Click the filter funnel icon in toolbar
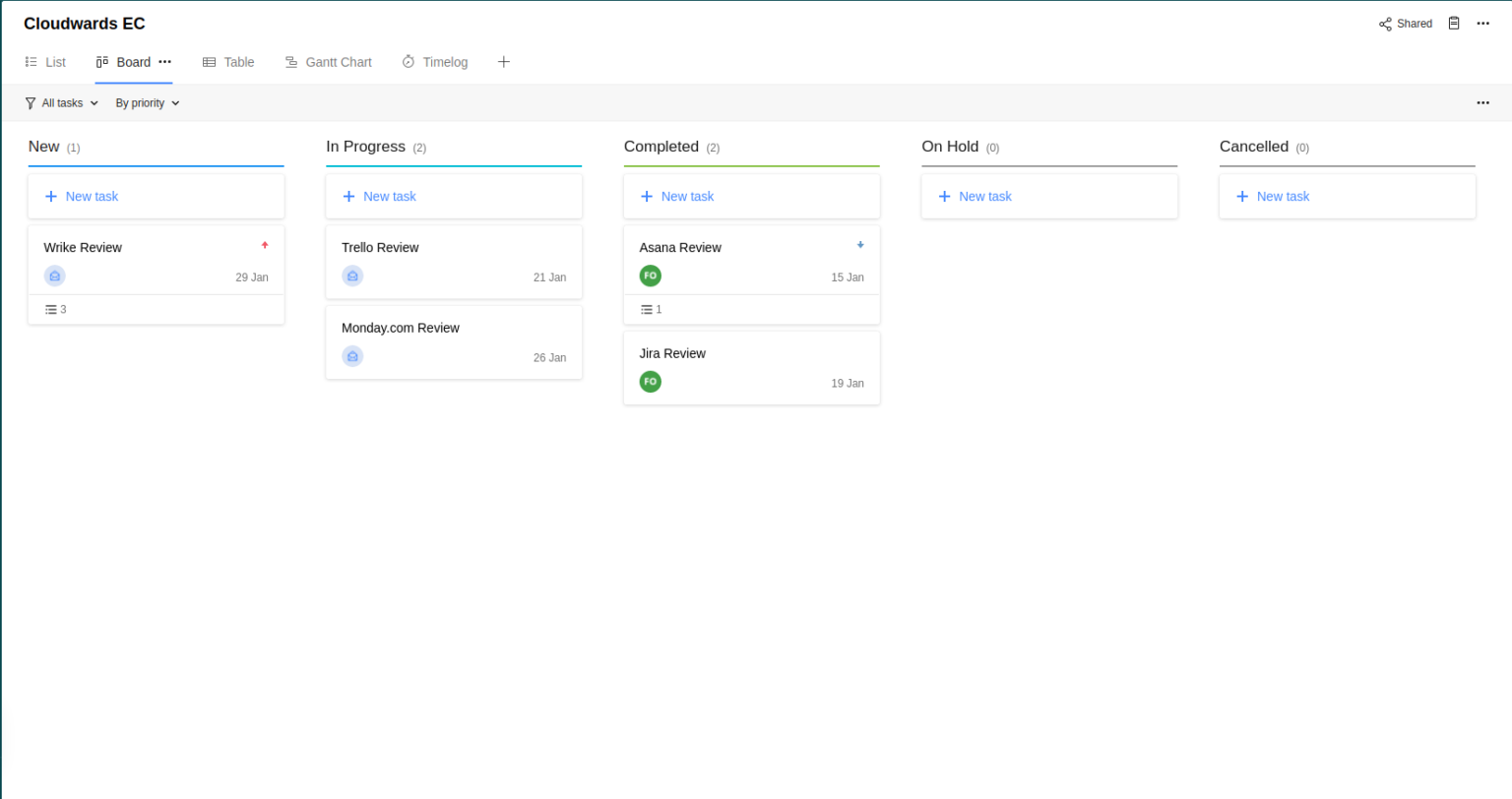 click(30, 102)
